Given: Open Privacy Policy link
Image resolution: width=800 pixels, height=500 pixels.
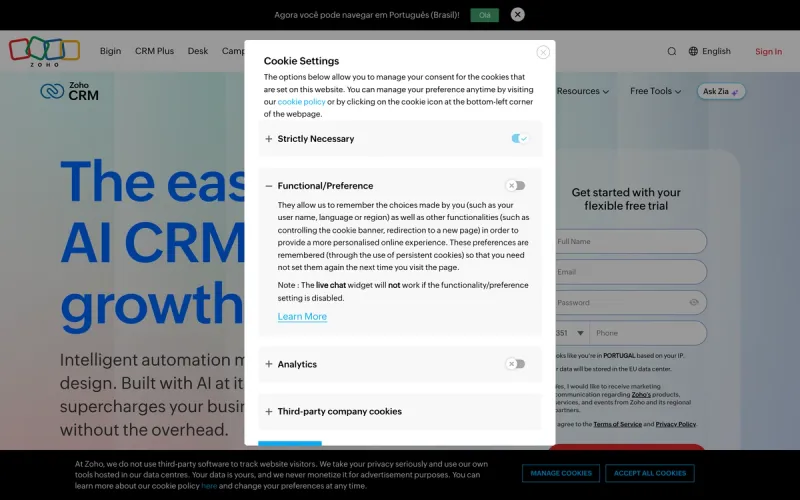Looking at the screenshot, I should click(x=676, y=424).
